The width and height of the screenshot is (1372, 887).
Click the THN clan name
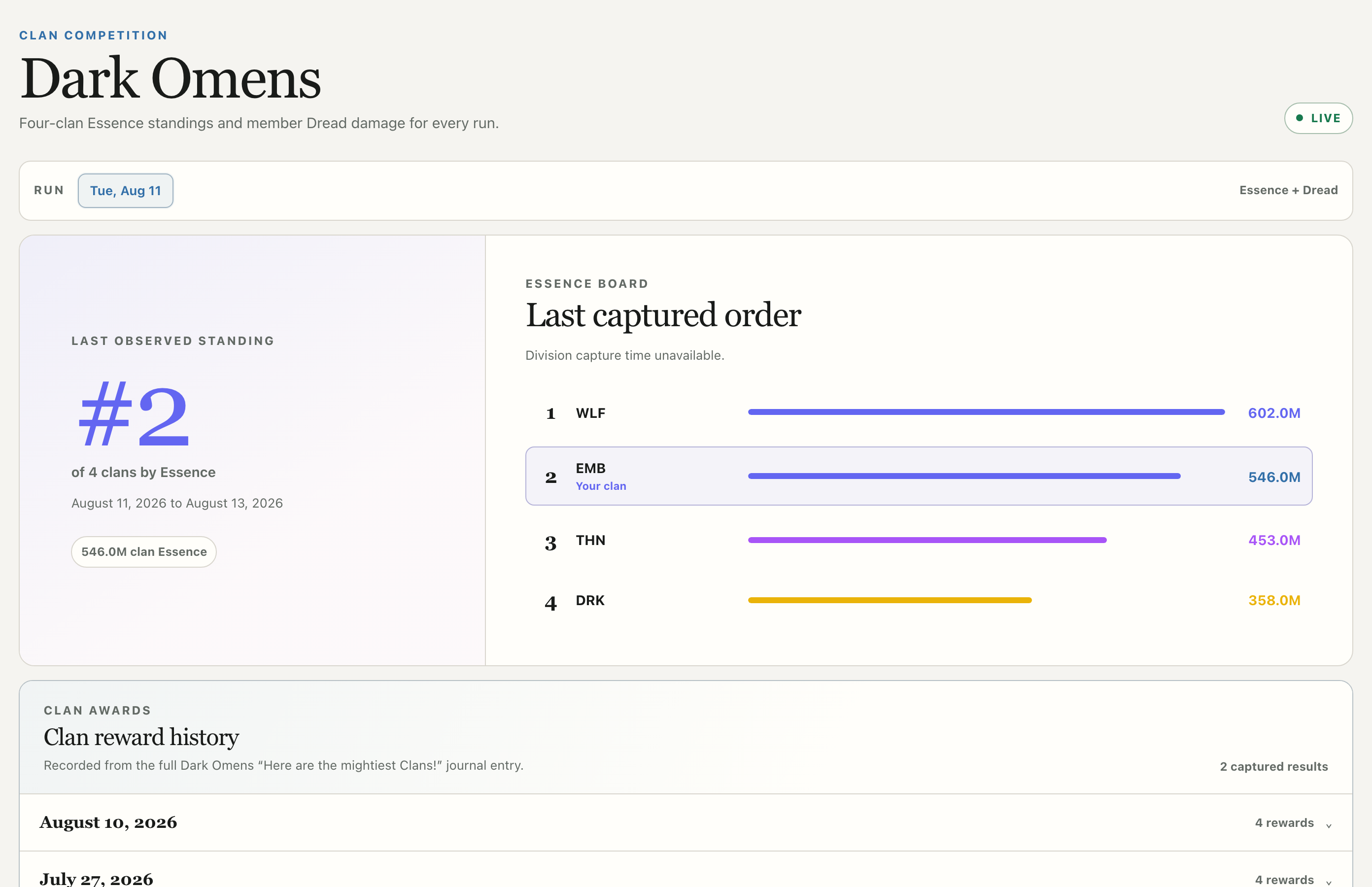click(590, 540)
